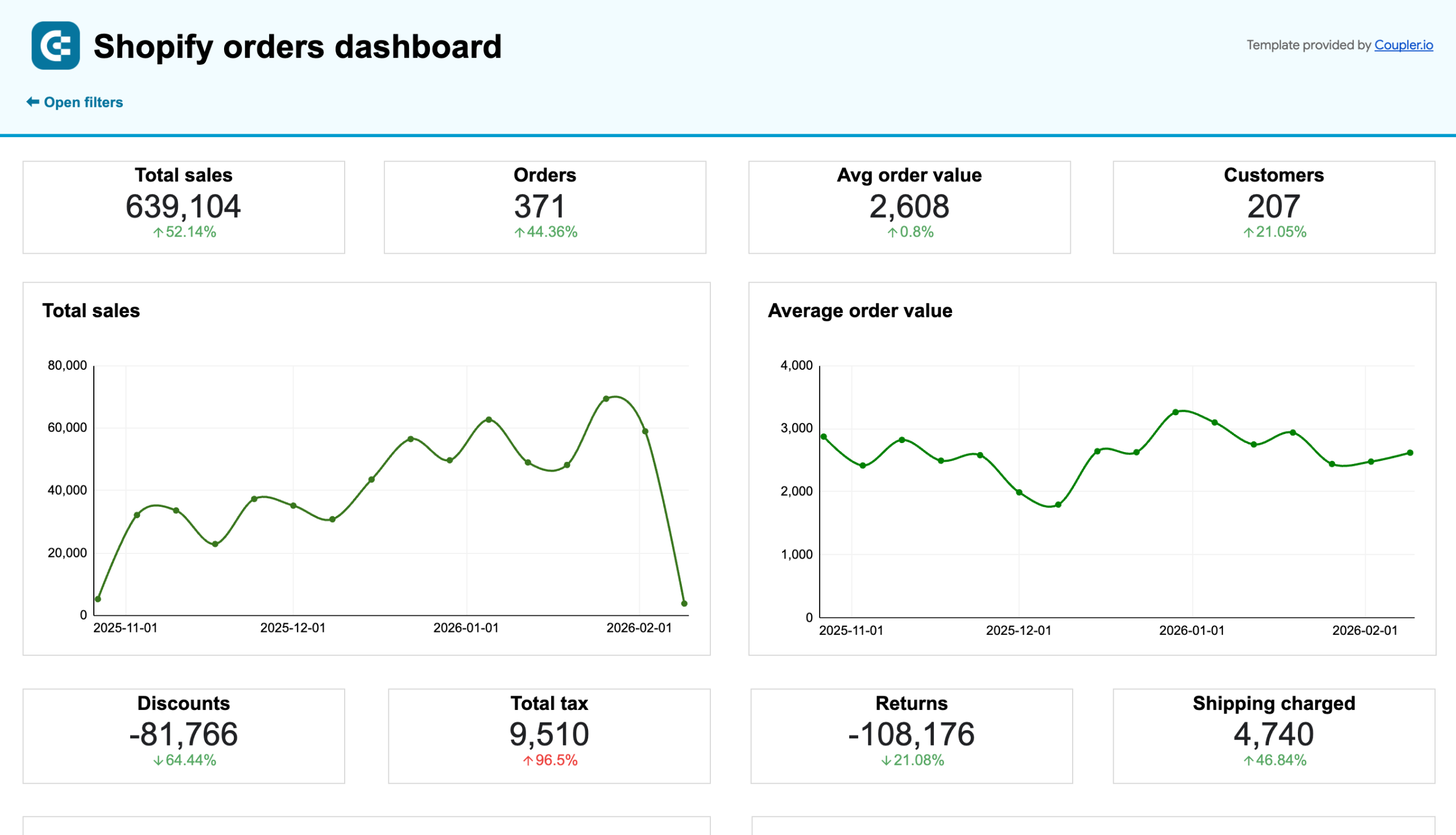The image size is (1456, 835).
Task: Click the final point in Average order value chart
Action: 1410,453
